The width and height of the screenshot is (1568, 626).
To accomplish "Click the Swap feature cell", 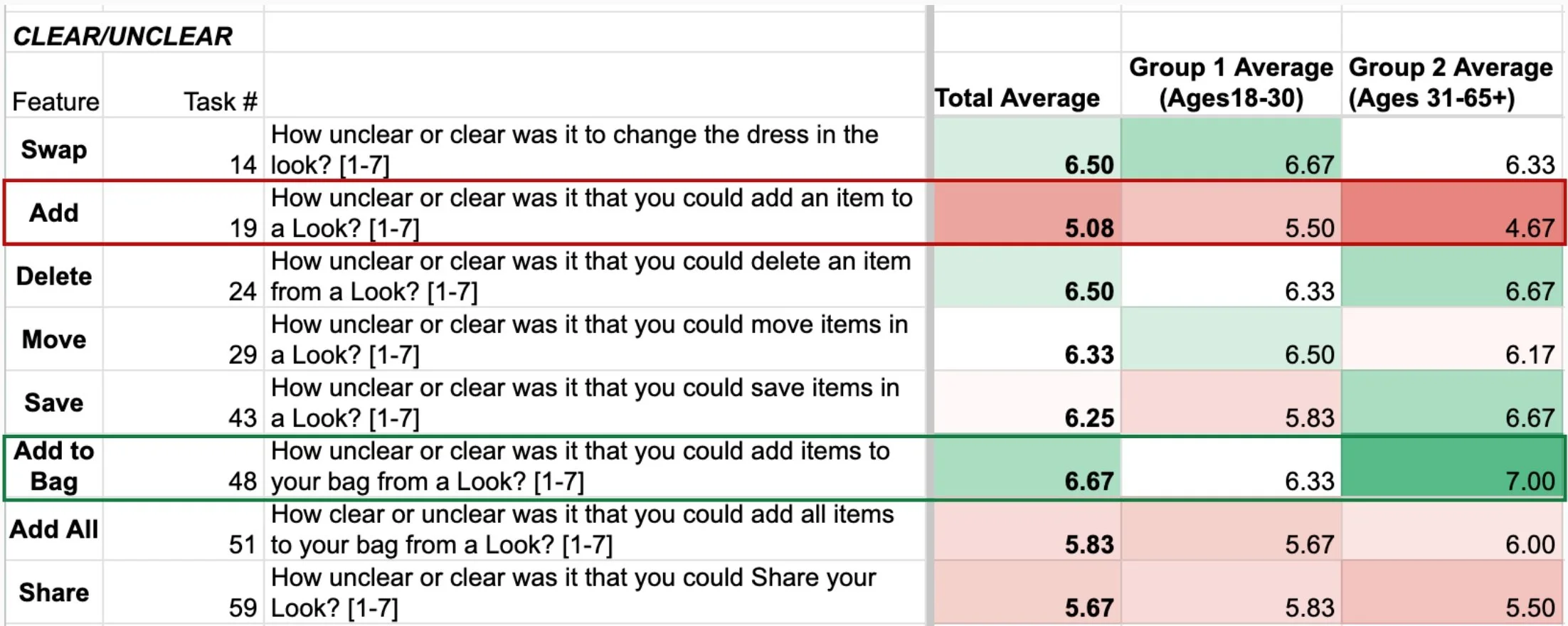I will pyautogui.click(x=54, y=149).
